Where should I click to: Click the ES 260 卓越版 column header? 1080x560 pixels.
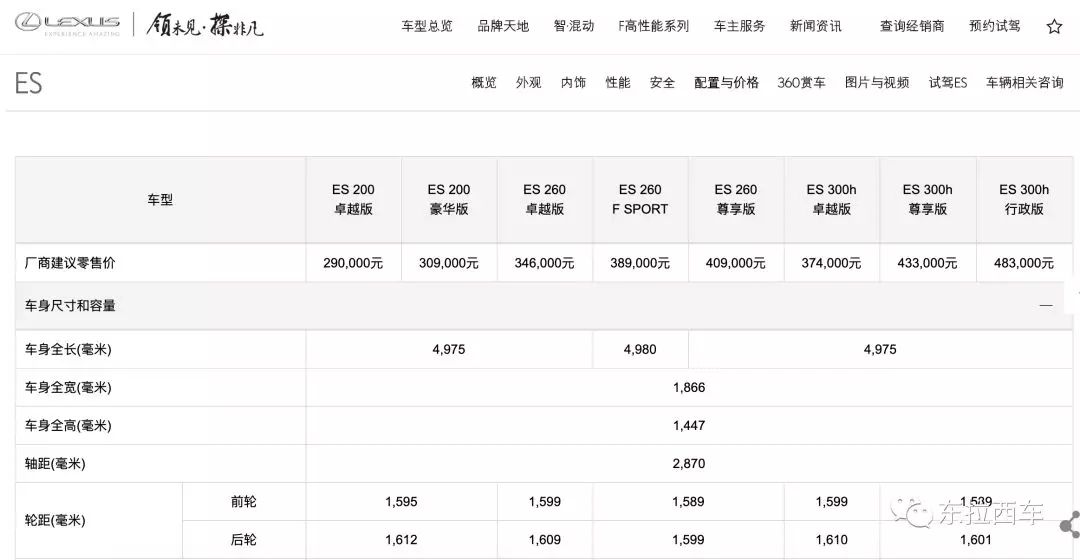click(x=545, y=199)
